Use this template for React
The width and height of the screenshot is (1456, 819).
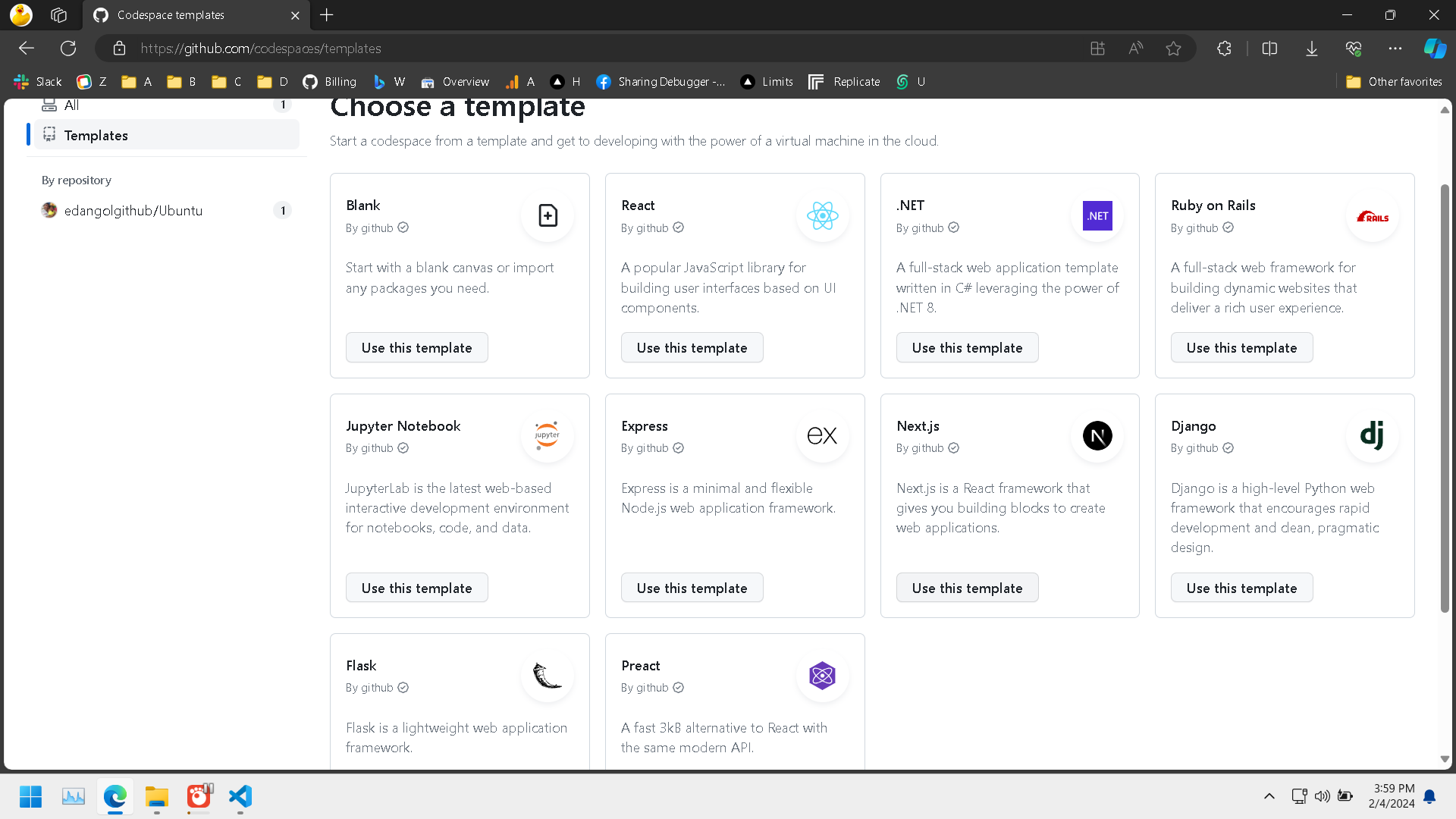point(692,348)
